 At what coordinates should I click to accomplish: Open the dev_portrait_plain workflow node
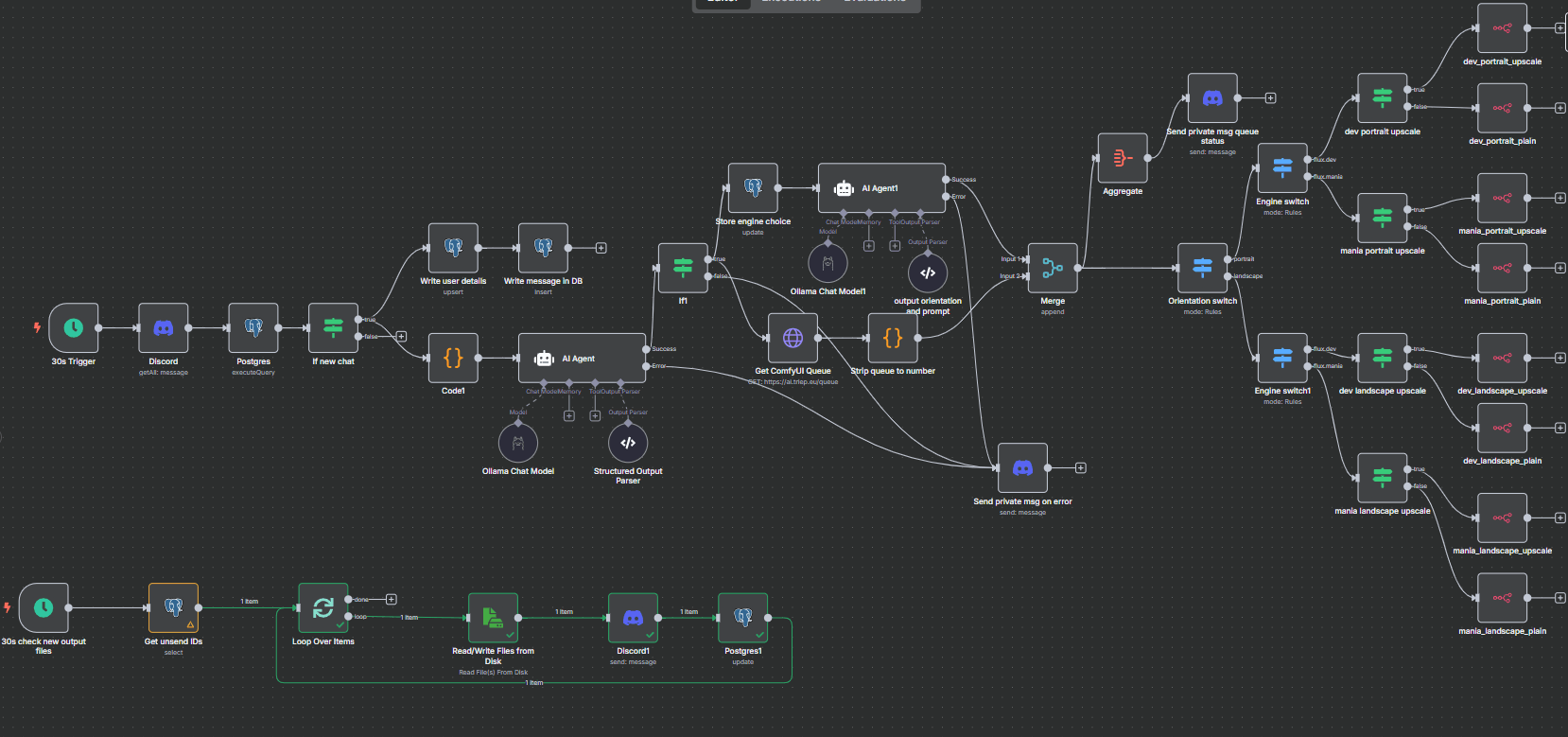click(x=1502, y=108)
